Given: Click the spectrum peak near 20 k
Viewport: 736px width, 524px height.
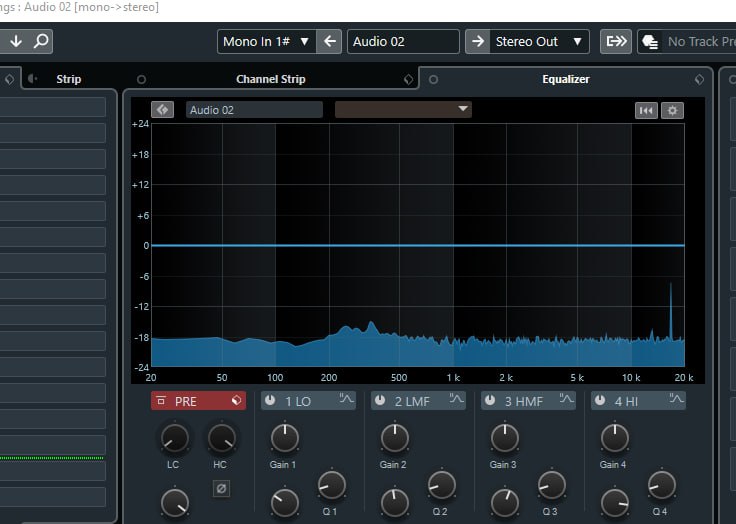Looking at the screenshot, I should click(670, 310).
